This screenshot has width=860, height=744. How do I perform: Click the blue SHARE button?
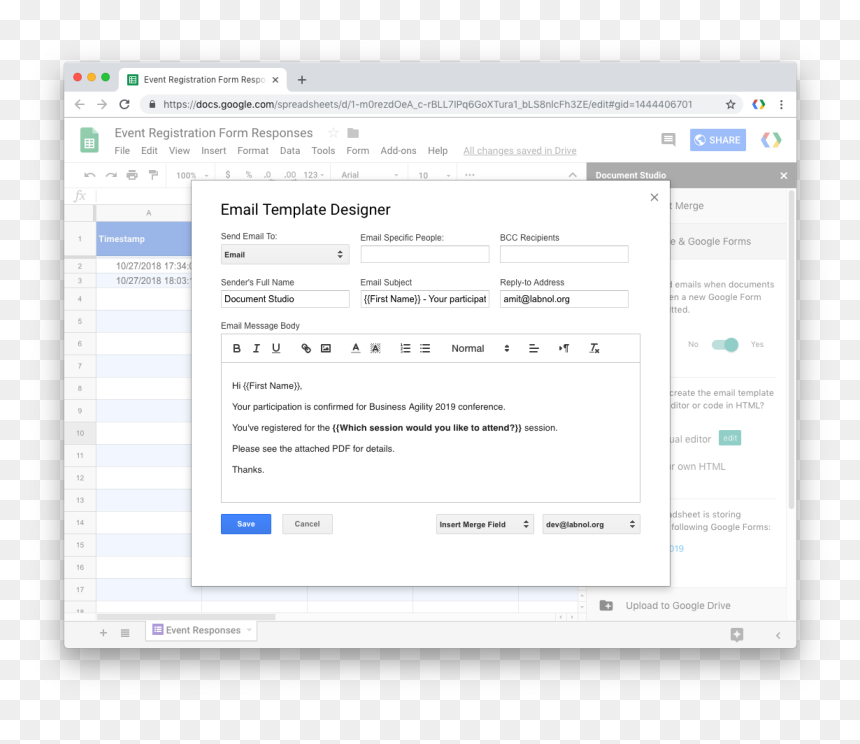click(x=717, y=140)
